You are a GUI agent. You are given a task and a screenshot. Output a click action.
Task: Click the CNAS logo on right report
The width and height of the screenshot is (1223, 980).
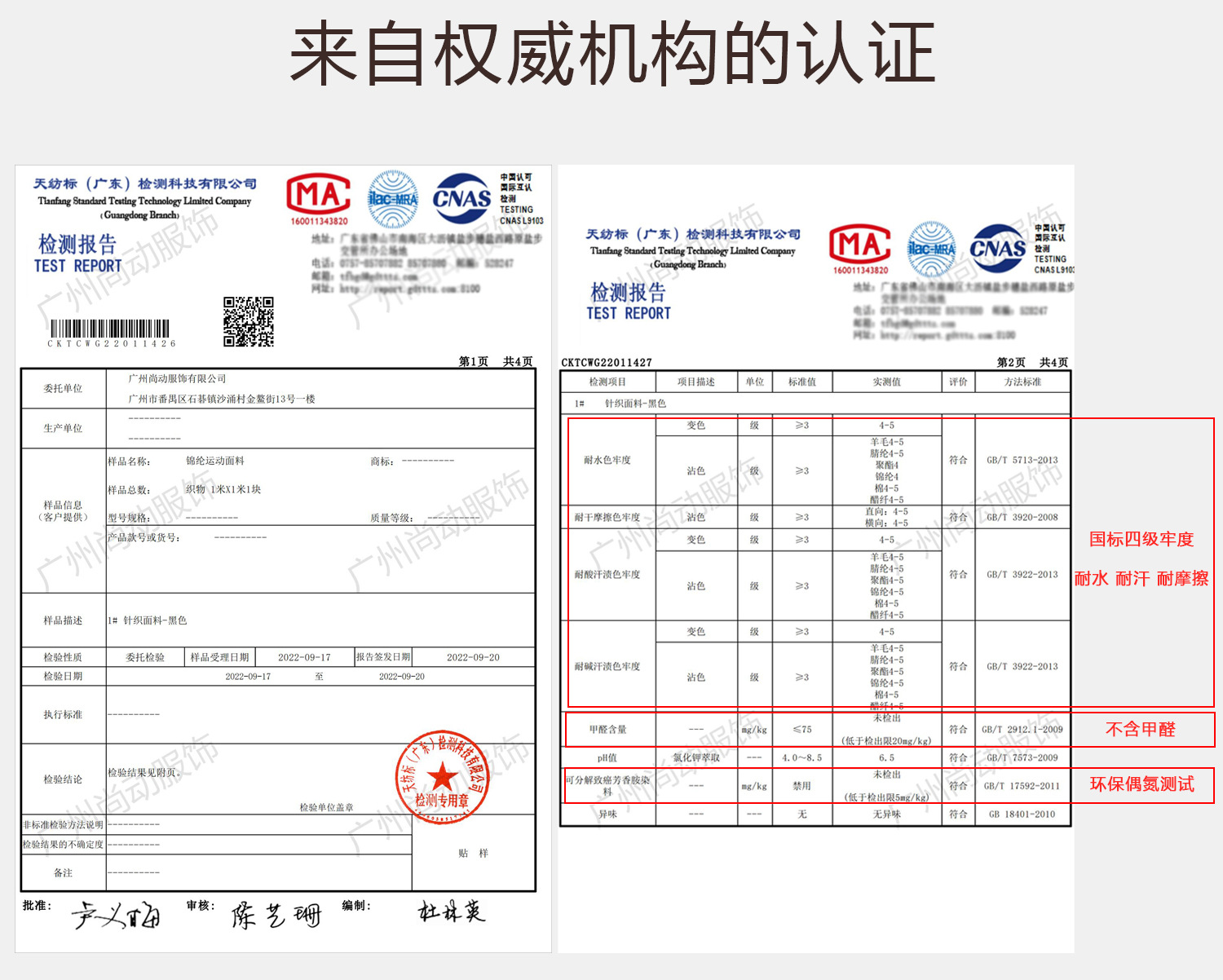[998, 248]
